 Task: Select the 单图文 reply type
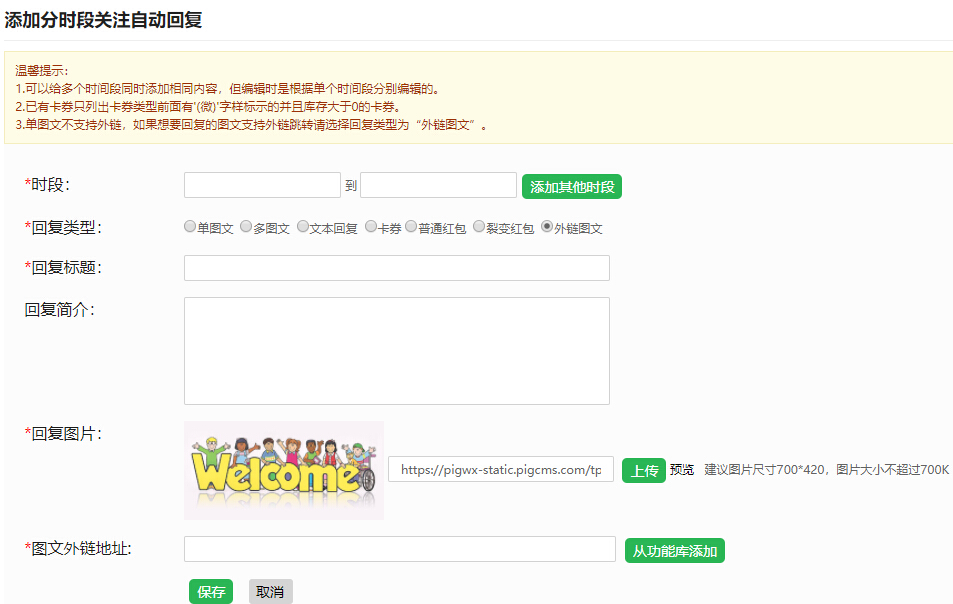pos(189,225)
